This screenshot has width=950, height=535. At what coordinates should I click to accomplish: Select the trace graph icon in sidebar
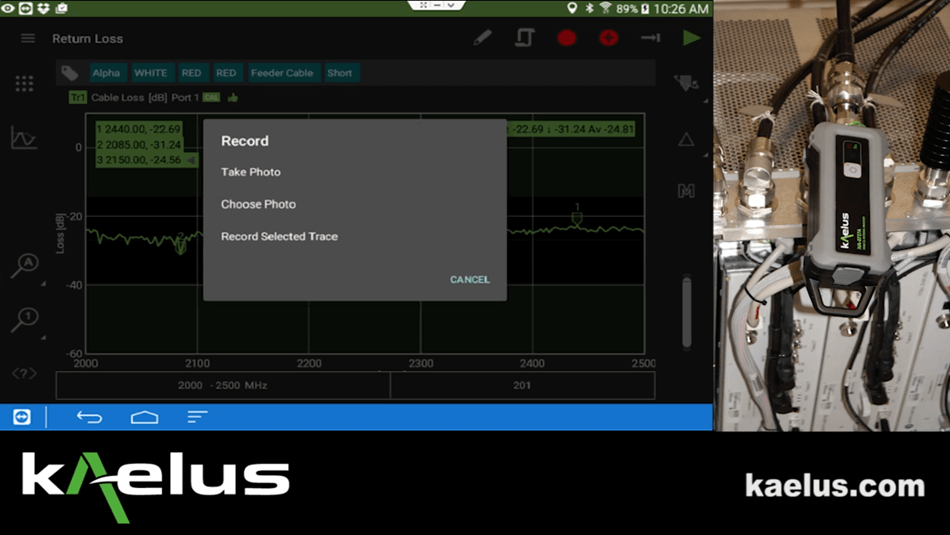24,138
